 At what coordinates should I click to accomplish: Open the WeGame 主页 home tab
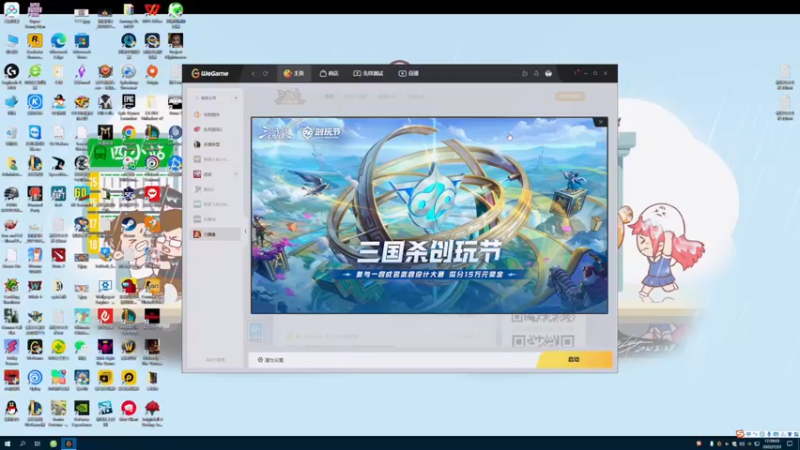coord(293,73)
